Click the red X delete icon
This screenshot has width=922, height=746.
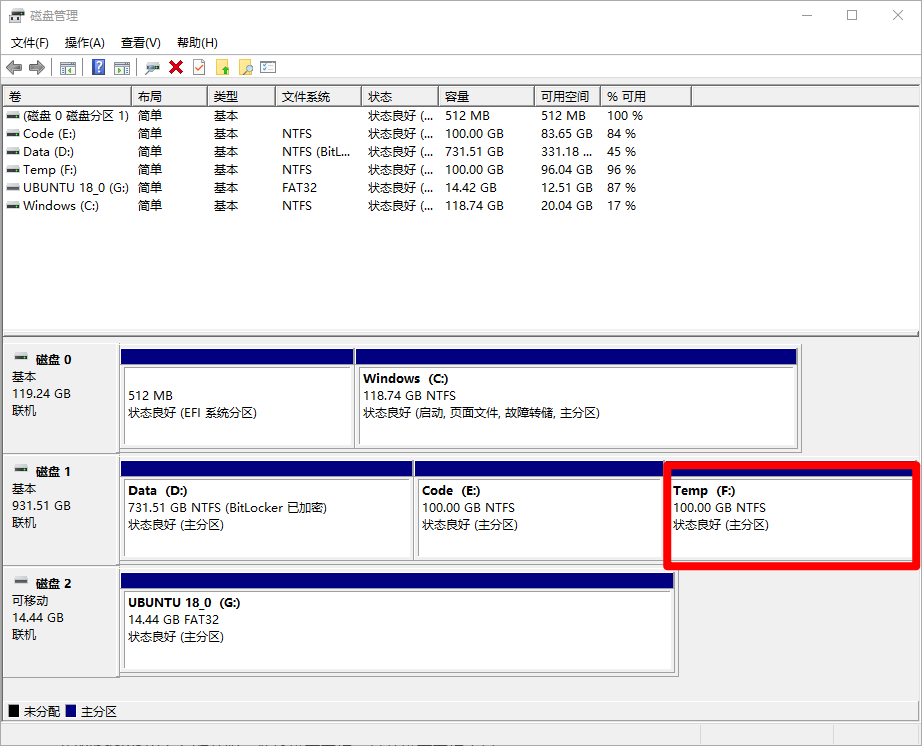[176, 68]
